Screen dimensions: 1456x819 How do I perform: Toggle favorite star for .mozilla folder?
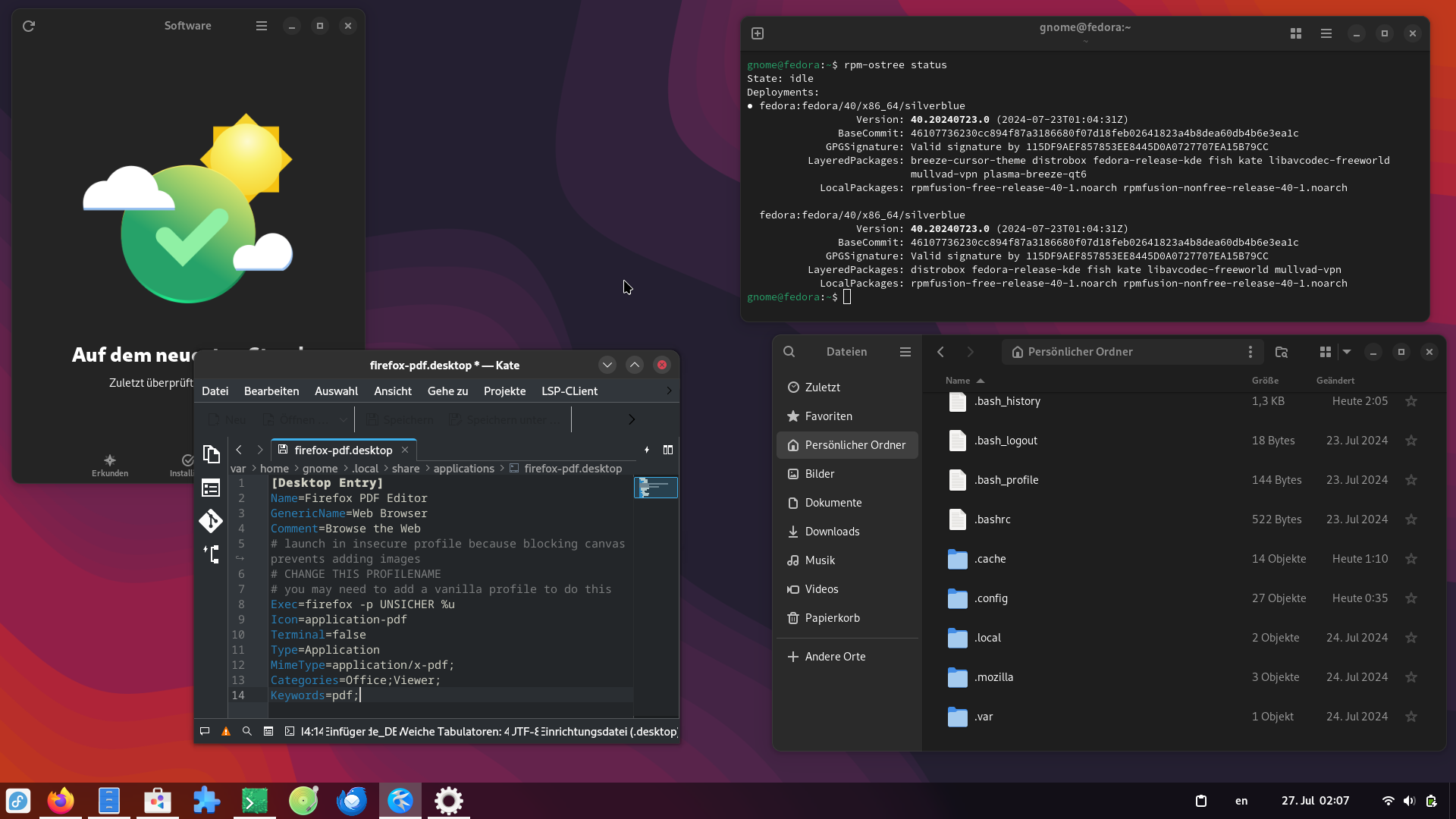(x=1411, y=677)
